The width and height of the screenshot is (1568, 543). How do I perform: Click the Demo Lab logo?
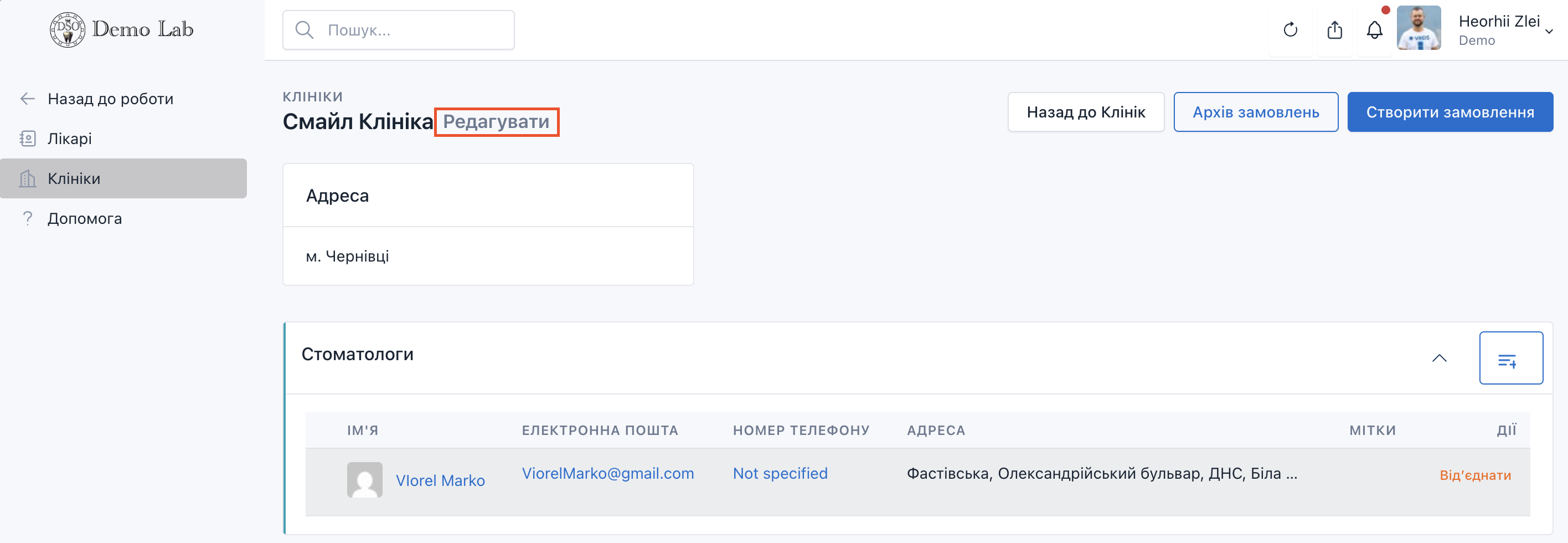(x=122, y=29)
